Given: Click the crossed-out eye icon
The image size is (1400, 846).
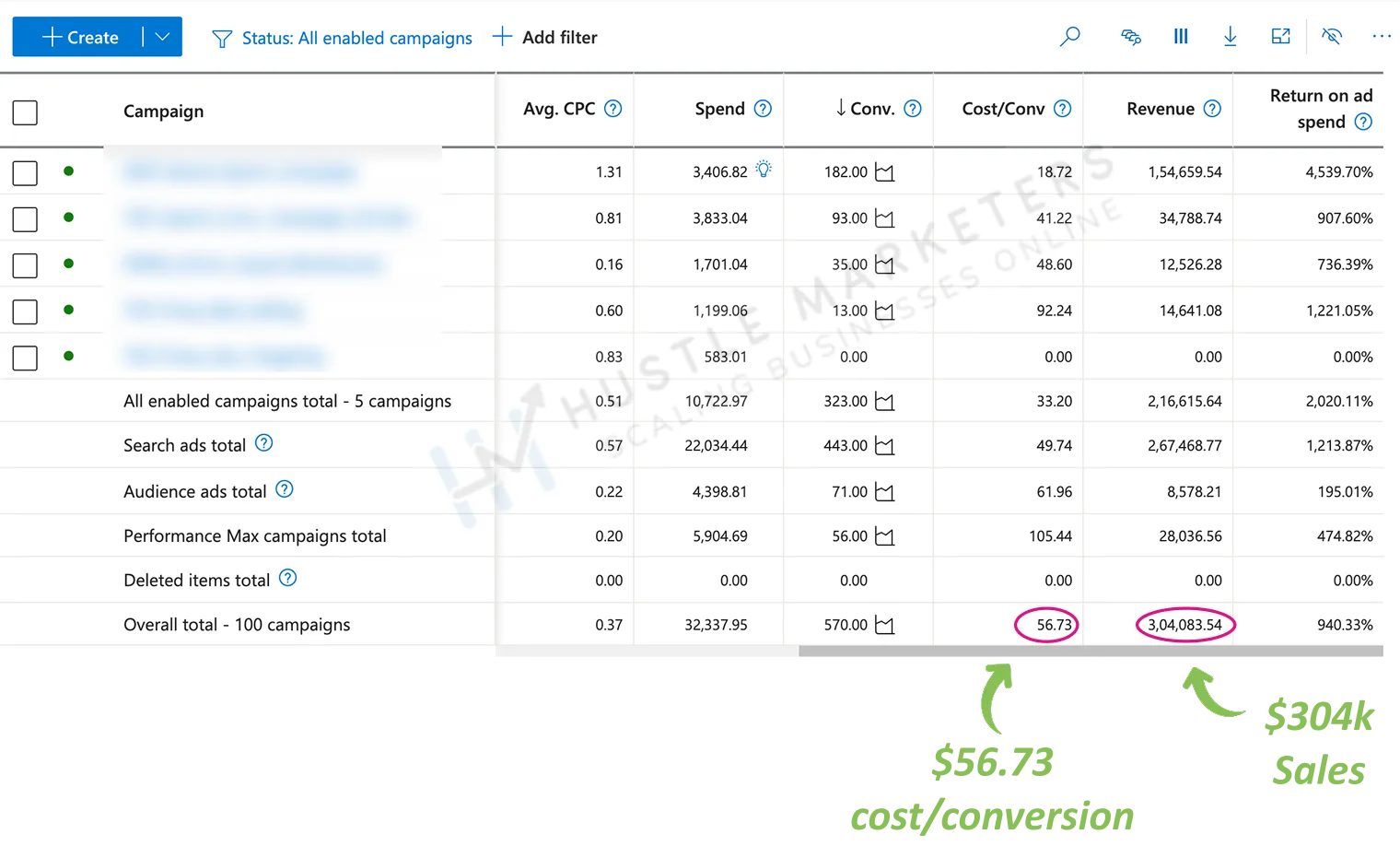Looking at the screenshot, I should [1331, 37].
